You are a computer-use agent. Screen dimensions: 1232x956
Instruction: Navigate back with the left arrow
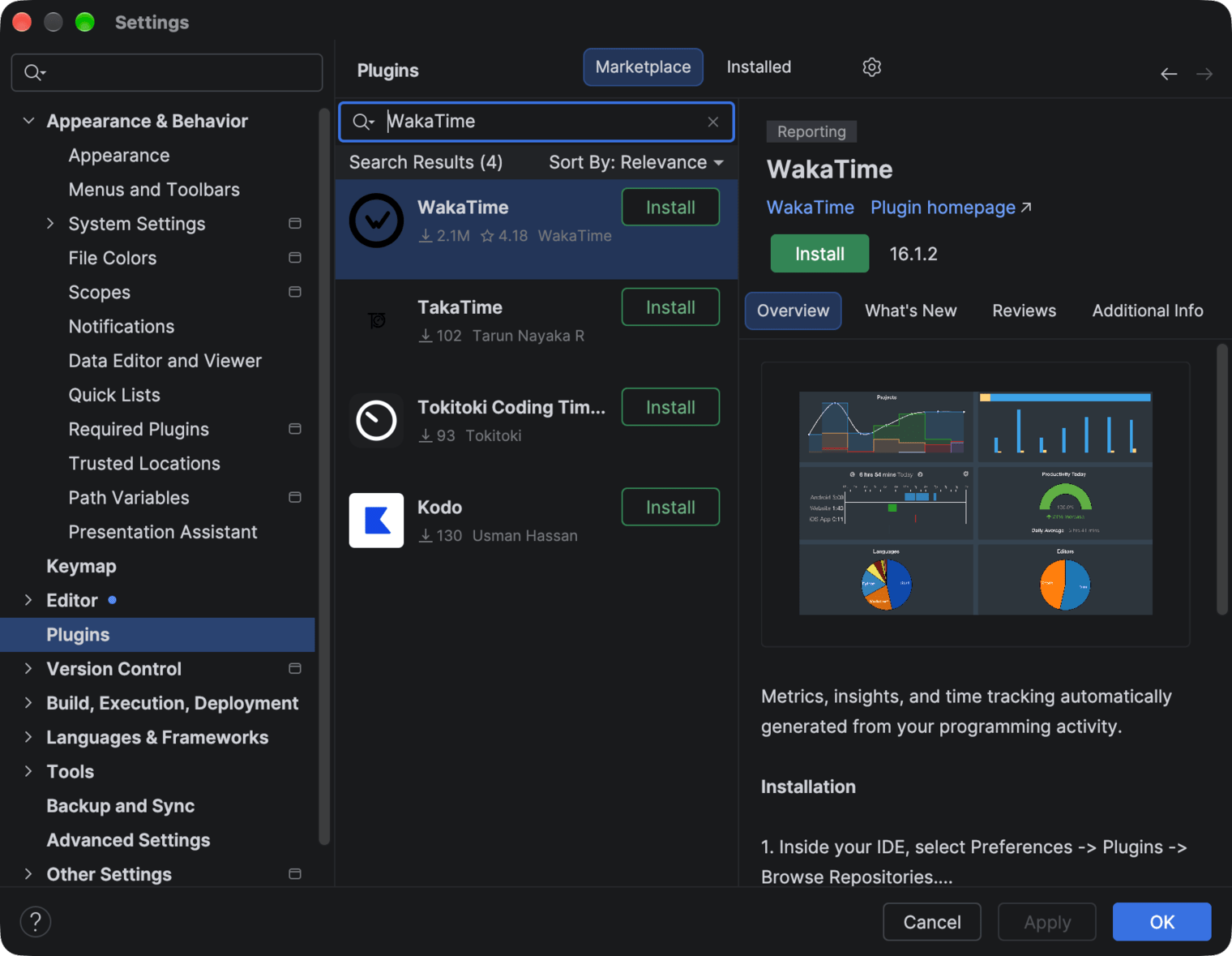[x=1169, y=74]
